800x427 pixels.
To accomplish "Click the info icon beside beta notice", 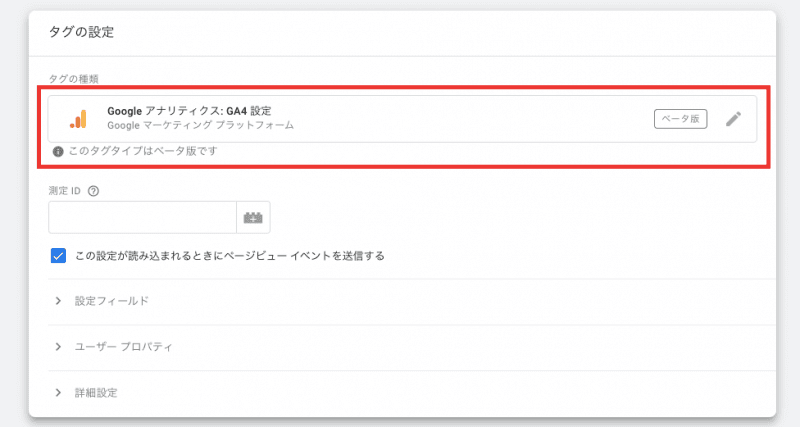I will (58, 152).
